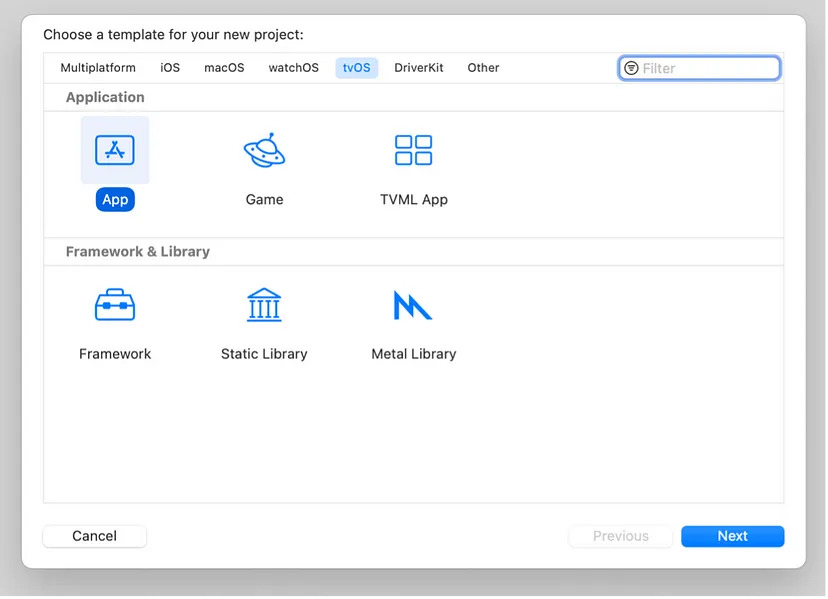Select the Framework toolbox icon

tap(115, 305)
